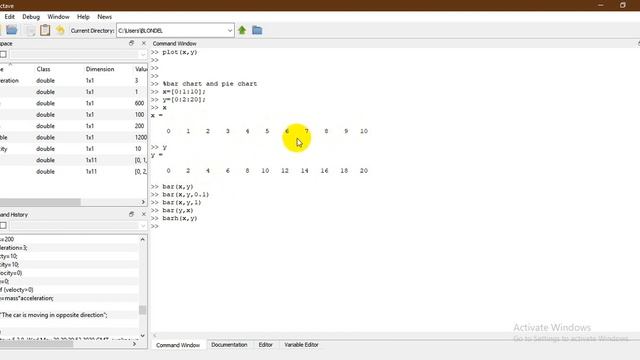Click the Workspace horizontal scrollbar thumb

click(x=40, y=202)
